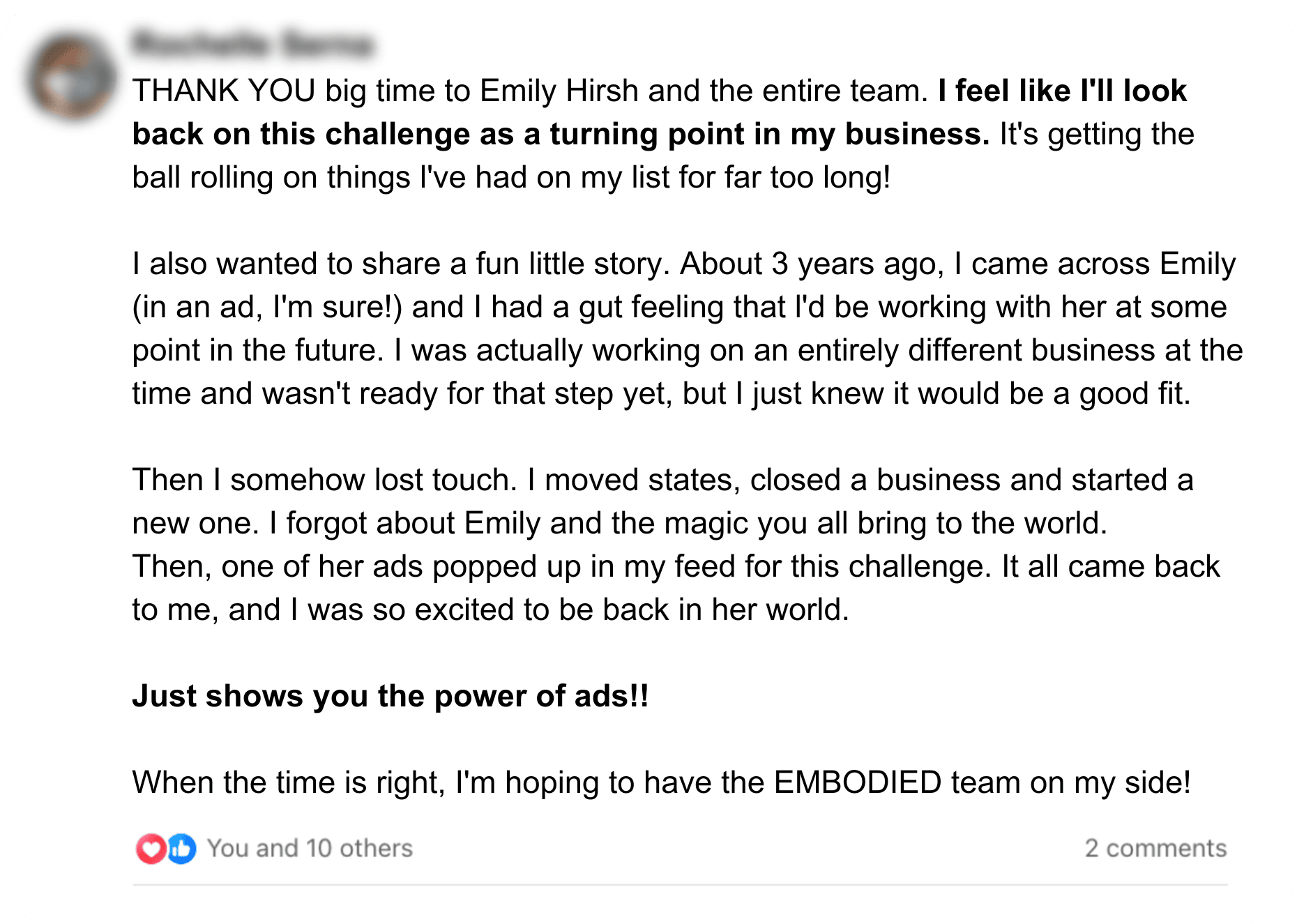Click the blurred author name above post

253,44
